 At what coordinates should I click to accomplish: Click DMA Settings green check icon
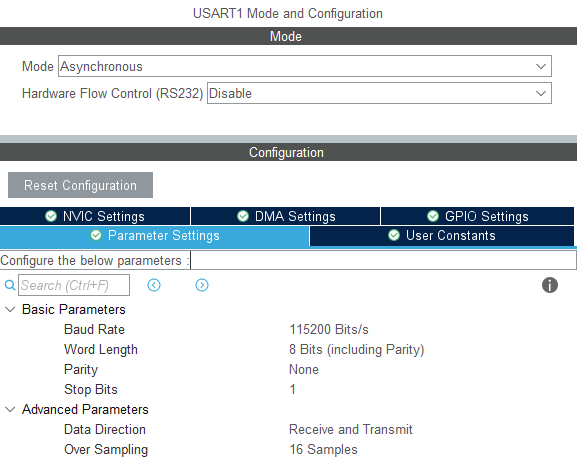click(243, 216)
